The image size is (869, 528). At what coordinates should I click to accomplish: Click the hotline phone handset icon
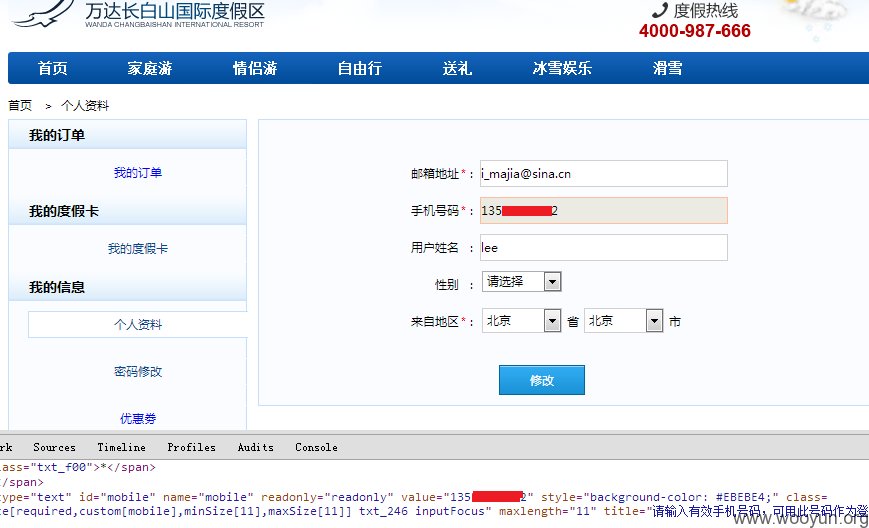pyautogui.click(x=660, y=10)
